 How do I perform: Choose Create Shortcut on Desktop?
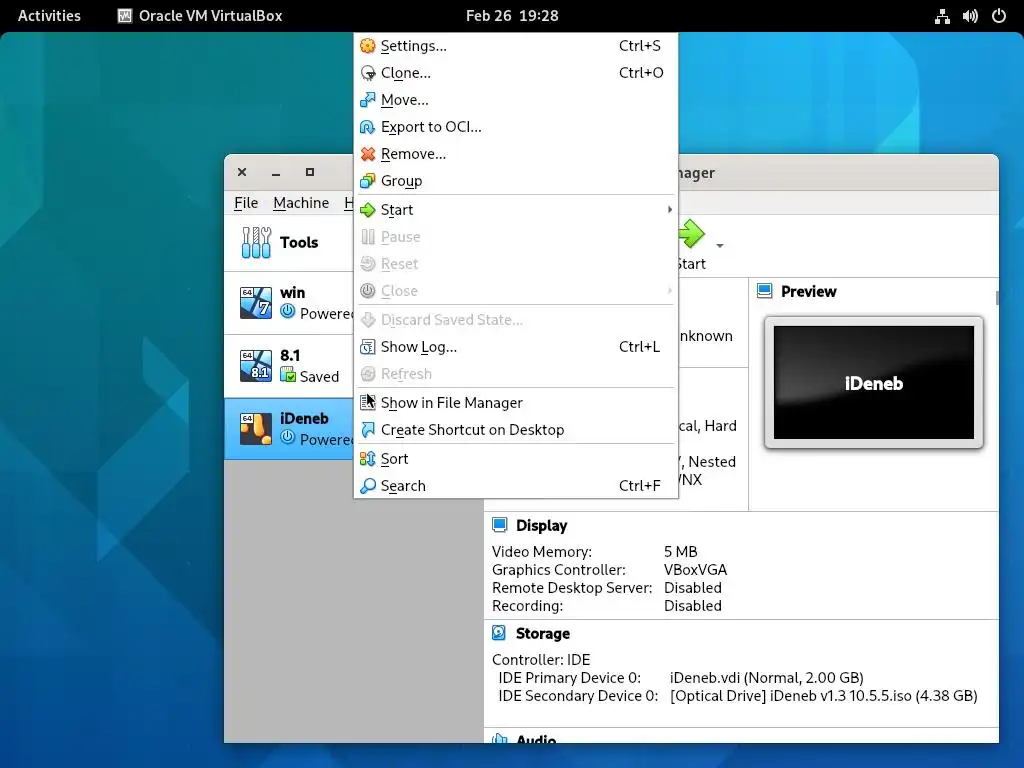click(x=516, y=430)
